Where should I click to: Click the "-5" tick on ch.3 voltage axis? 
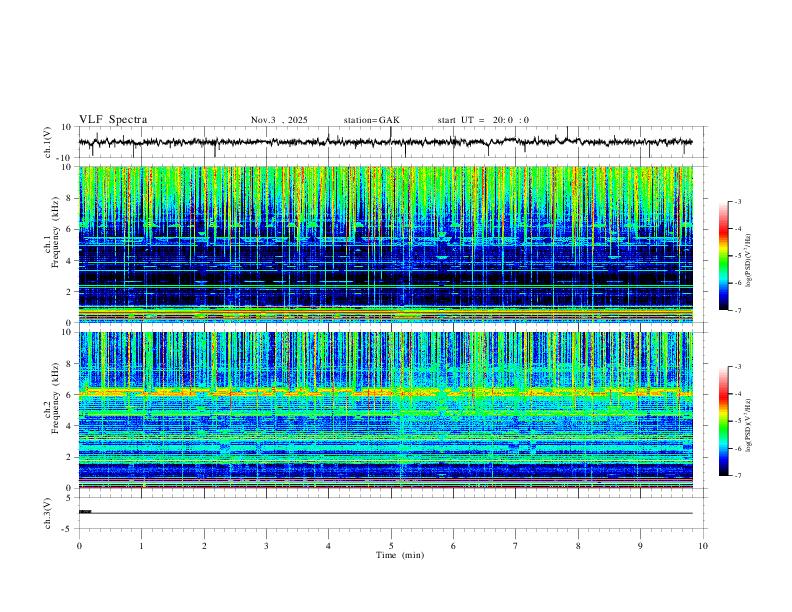click(x=68, y=529)
